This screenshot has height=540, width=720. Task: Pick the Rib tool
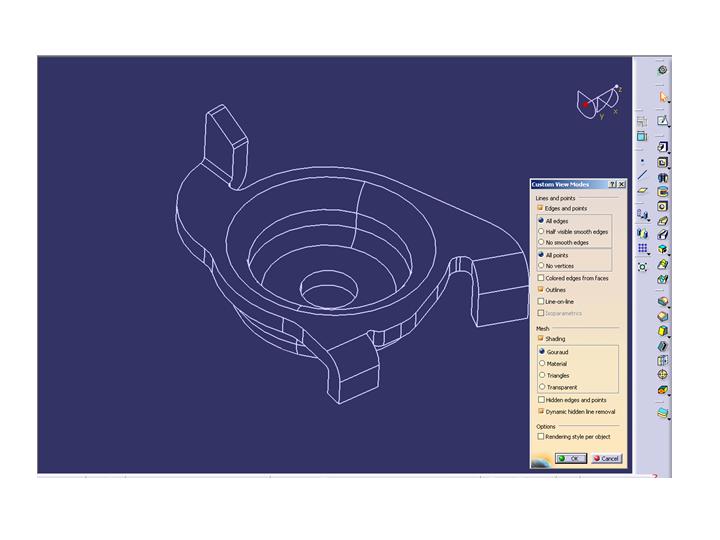662,221
